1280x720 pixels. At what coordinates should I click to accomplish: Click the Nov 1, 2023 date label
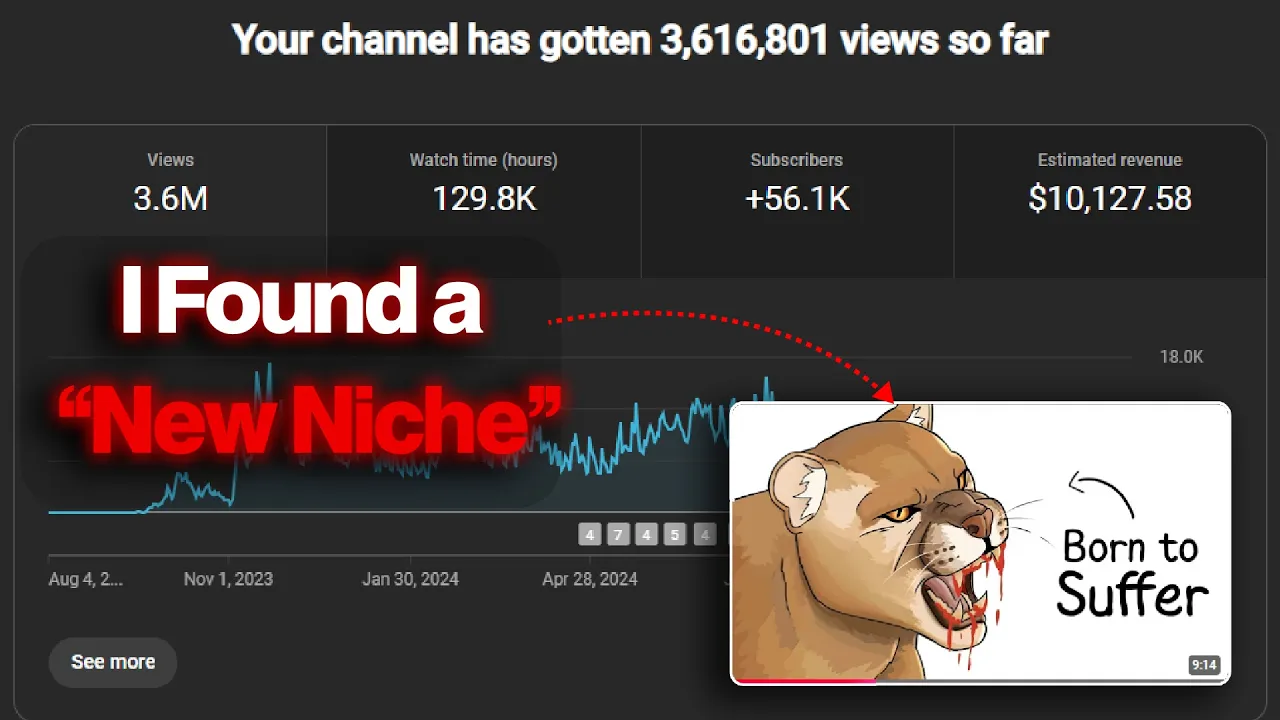click(228, 579)
